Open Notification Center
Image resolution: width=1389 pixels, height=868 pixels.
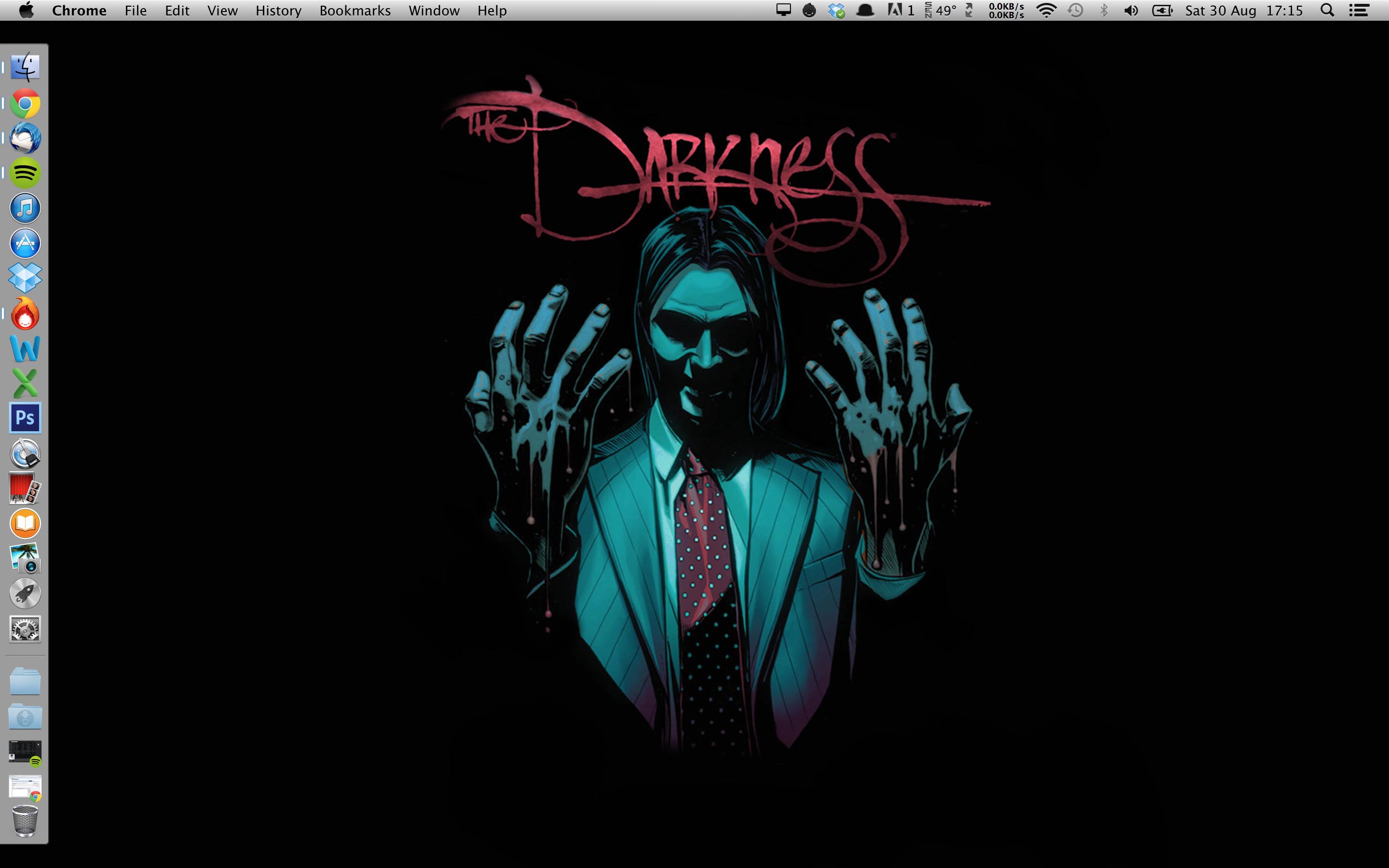[x=1359, y=10]
